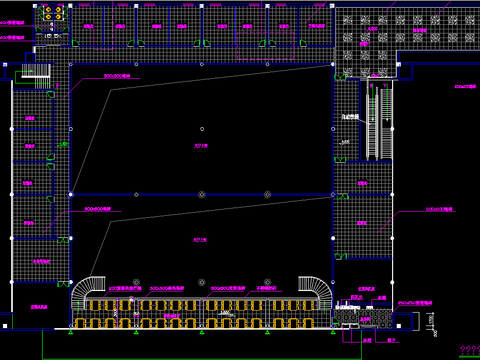The height and width of the screenshot is (360, 480).
Task: Click the top-left yellow restroom fixture
Action: pos(49,9)
